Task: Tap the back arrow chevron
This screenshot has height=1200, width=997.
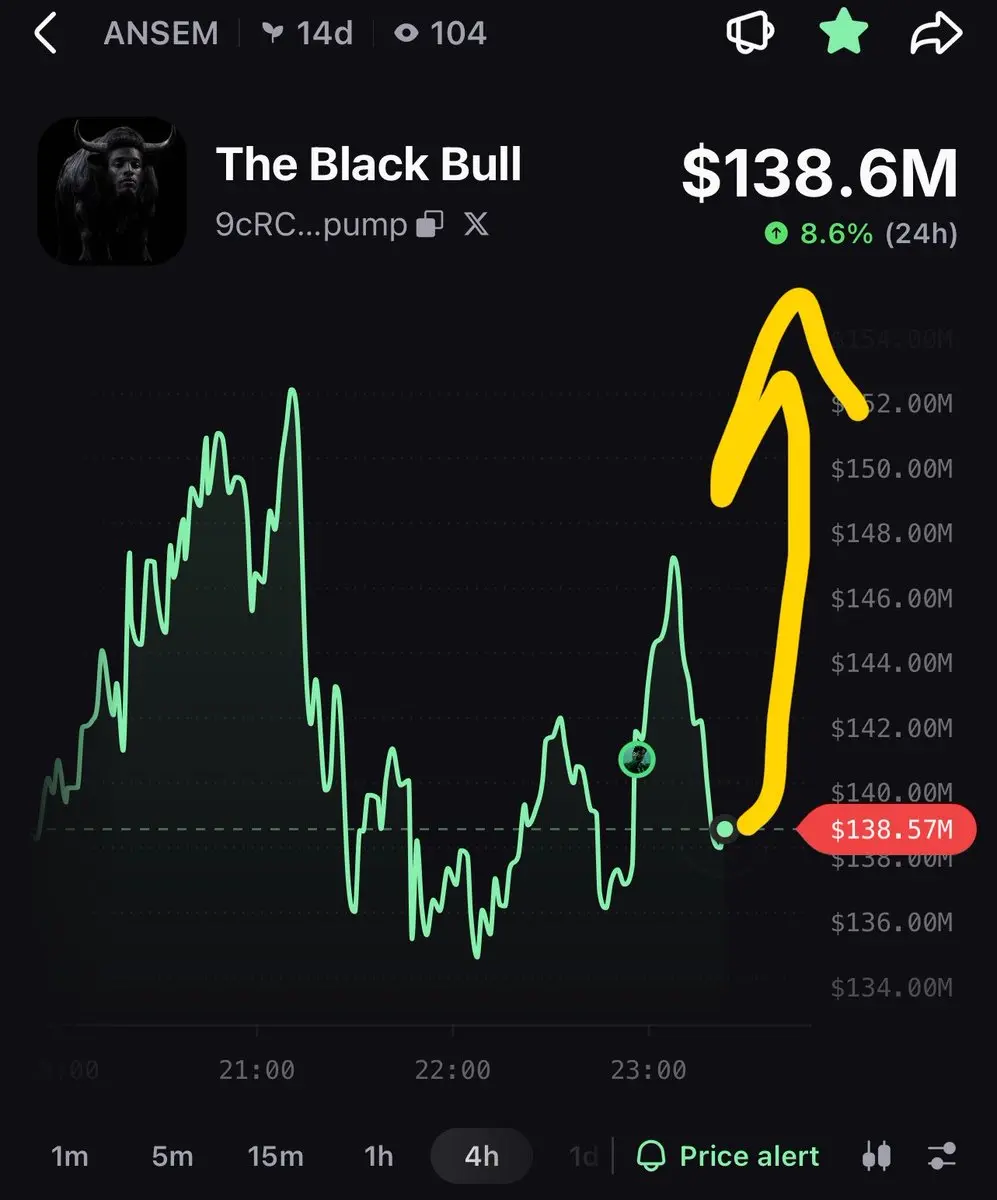Action: [45, 33]
